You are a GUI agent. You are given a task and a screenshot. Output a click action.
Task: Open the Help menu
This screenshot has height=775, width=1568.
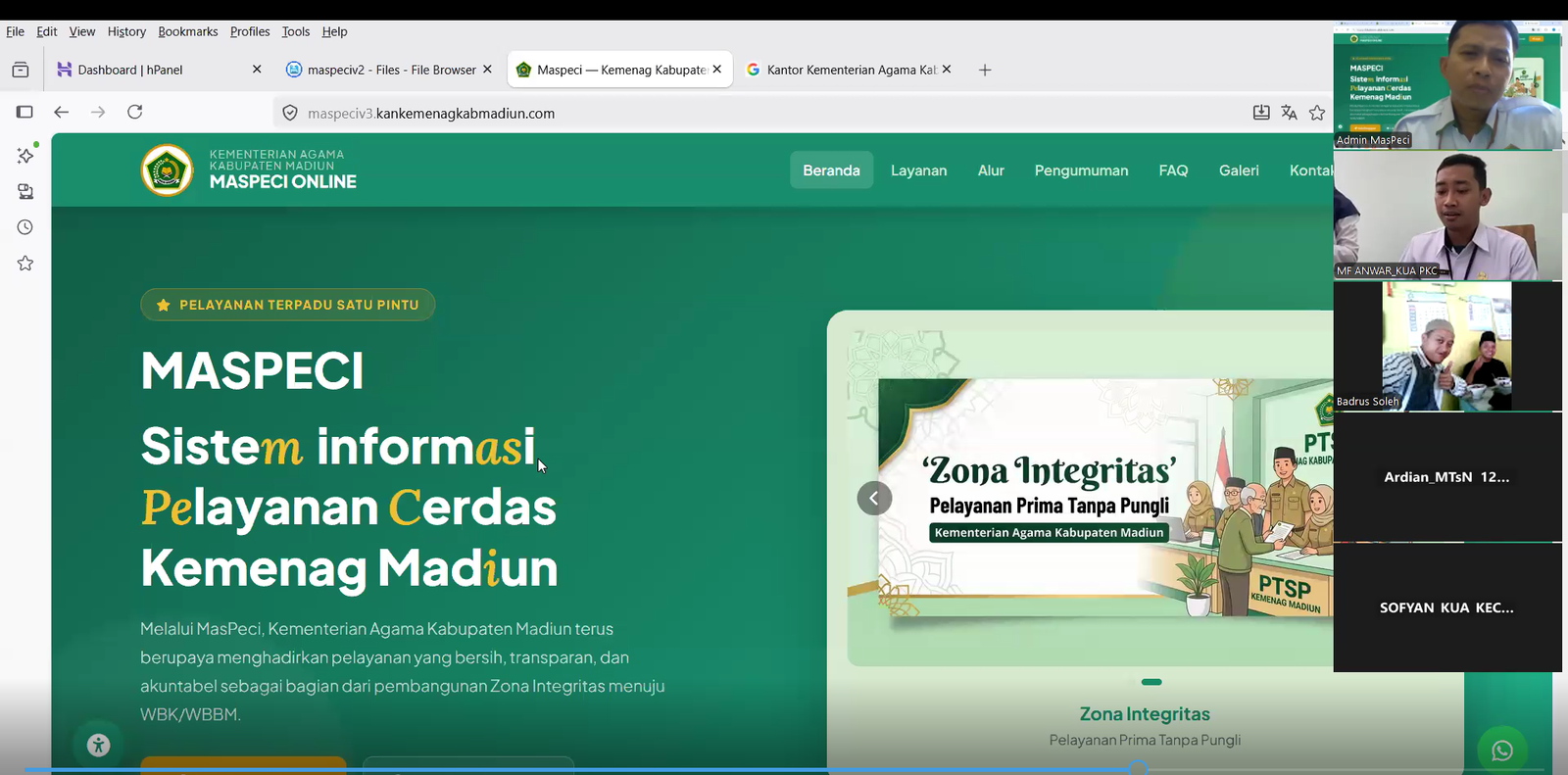[334, 31]
